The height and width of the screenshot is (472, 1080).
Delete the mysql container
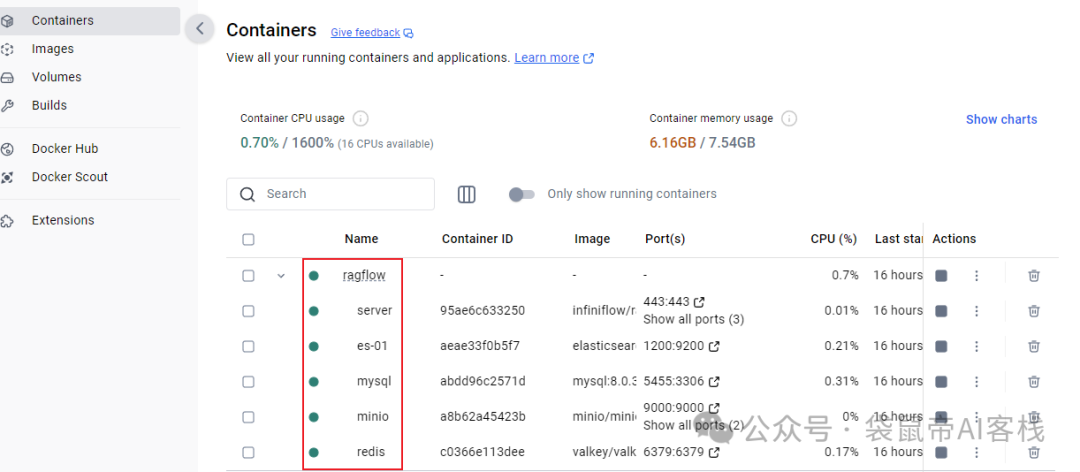(1033, 381)
